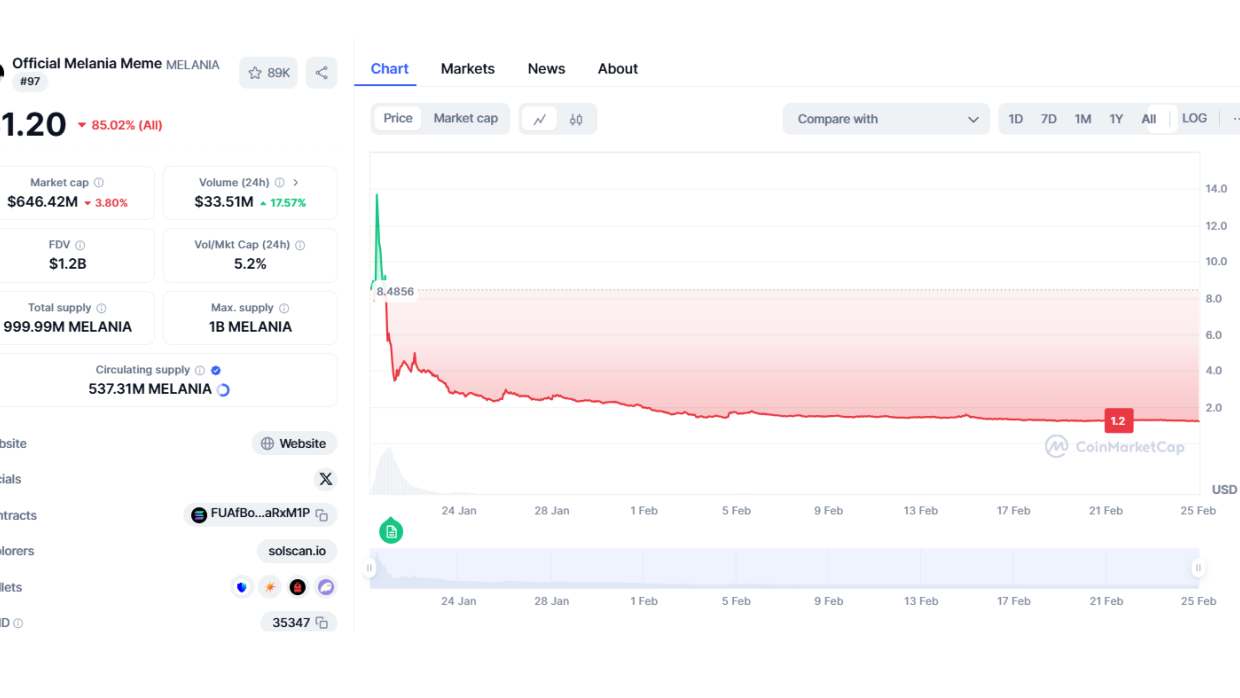The image size is (1240, 698).
Task: Click the 8.4856 opening price label
Action: click(x=395, y=291)
